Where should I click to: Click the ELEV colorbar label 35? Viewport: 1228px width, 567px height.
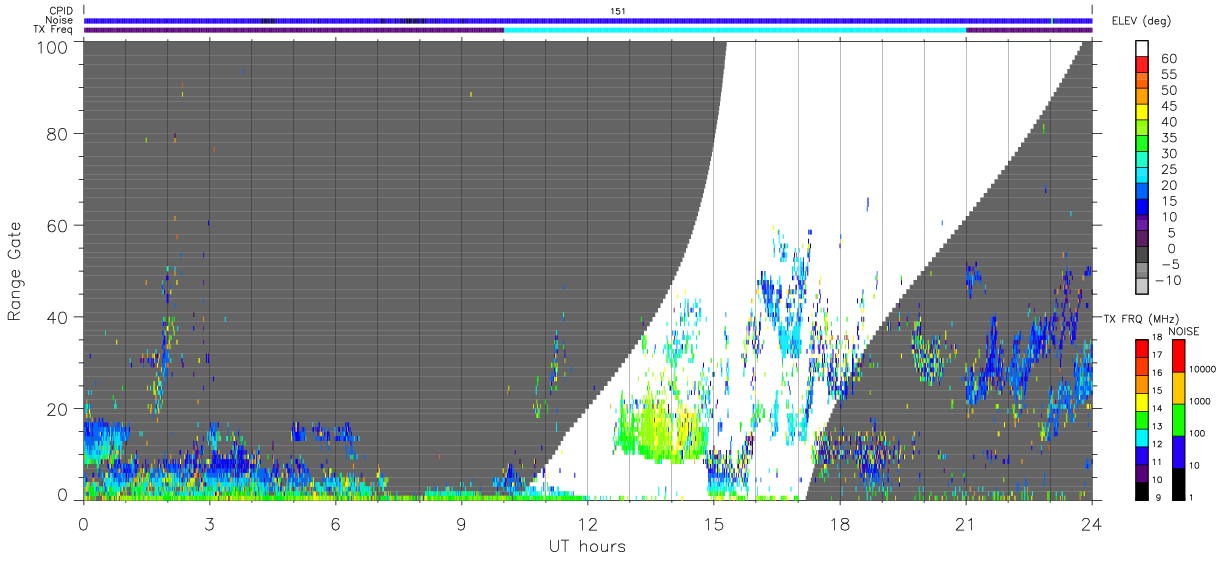click(x=1168, y=138)
